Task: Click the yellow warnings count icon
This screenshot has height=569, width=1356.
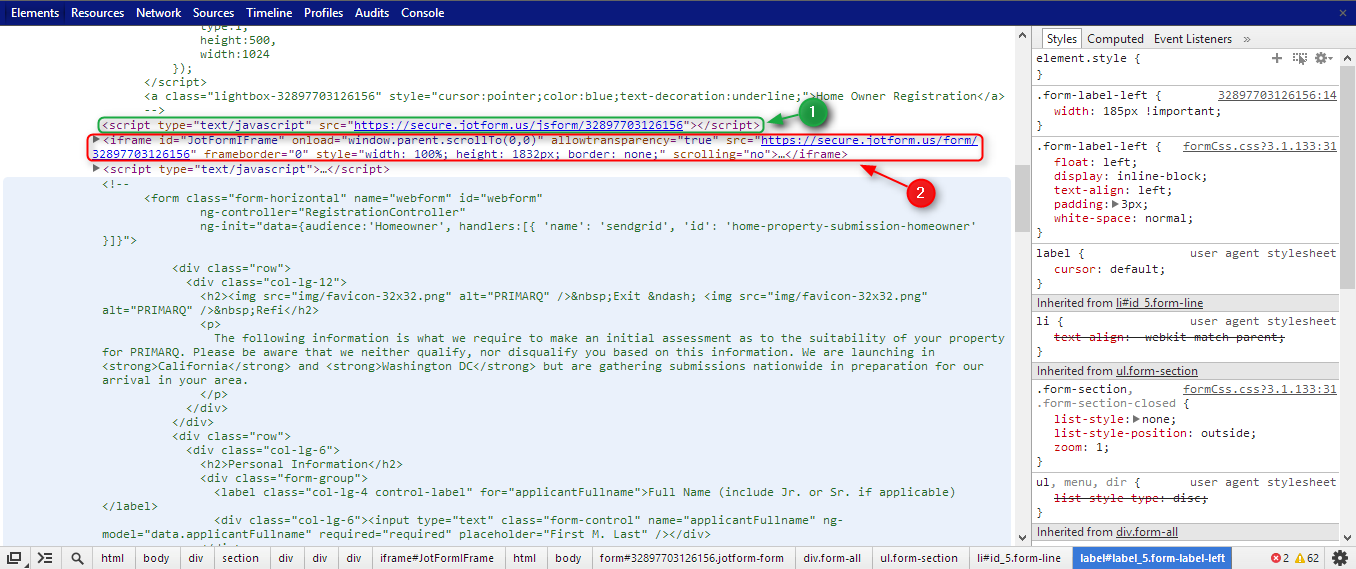Action: [x=1300, y=558]
